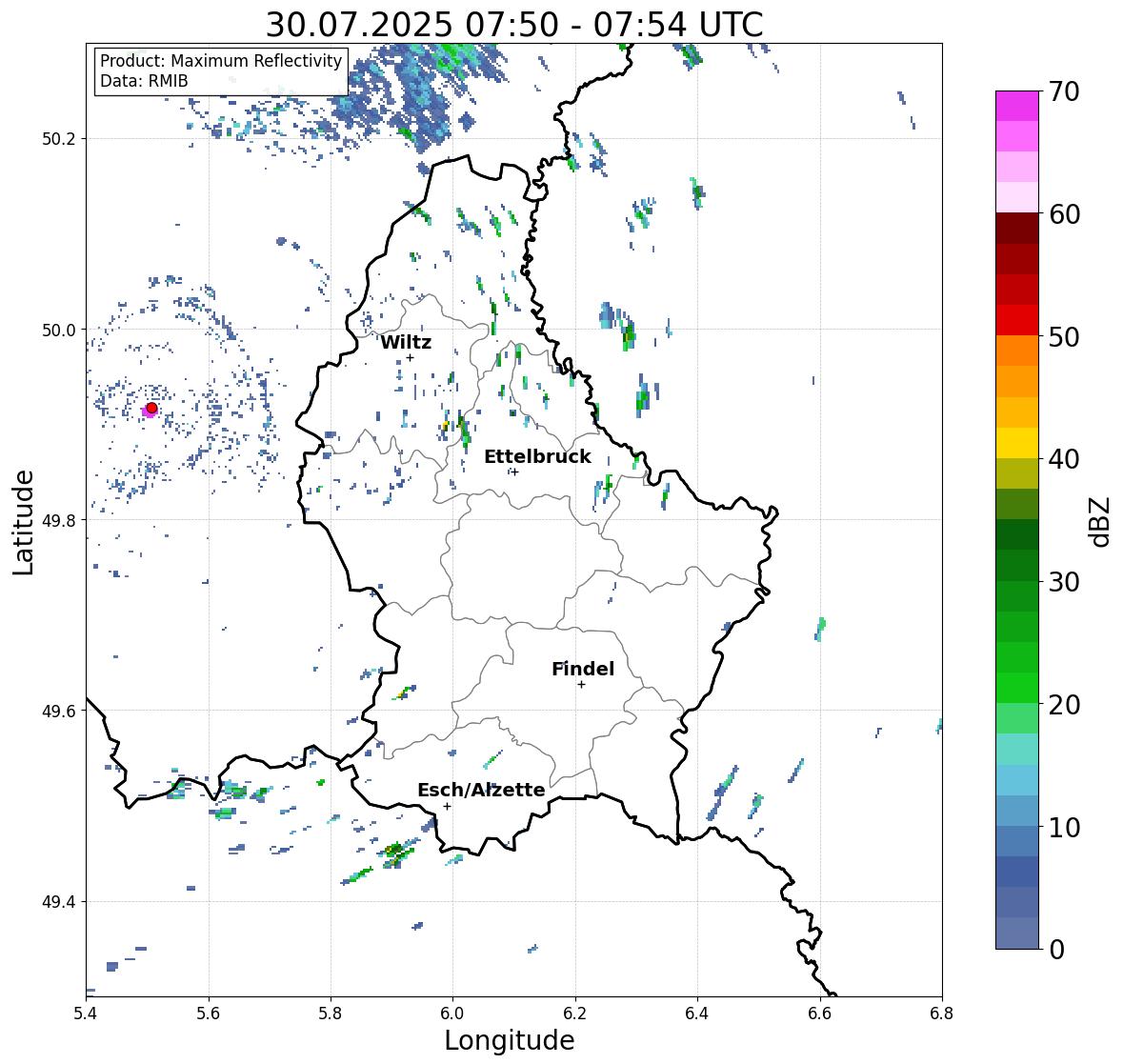Click the 60 value on colorbar
The height and width of the screenshot is (1064, 1123).
1064,214
